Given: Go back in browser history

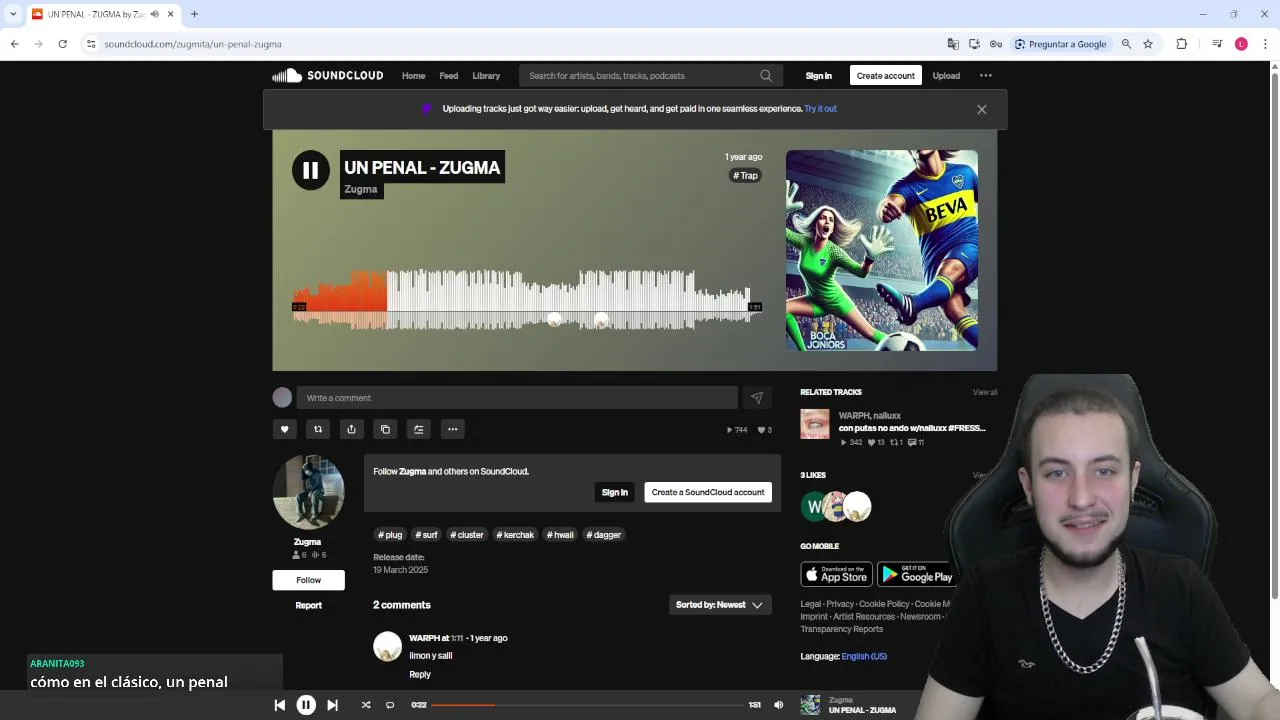Looking at the screenshot, I should pyautogui.click(x=14, y=44).
